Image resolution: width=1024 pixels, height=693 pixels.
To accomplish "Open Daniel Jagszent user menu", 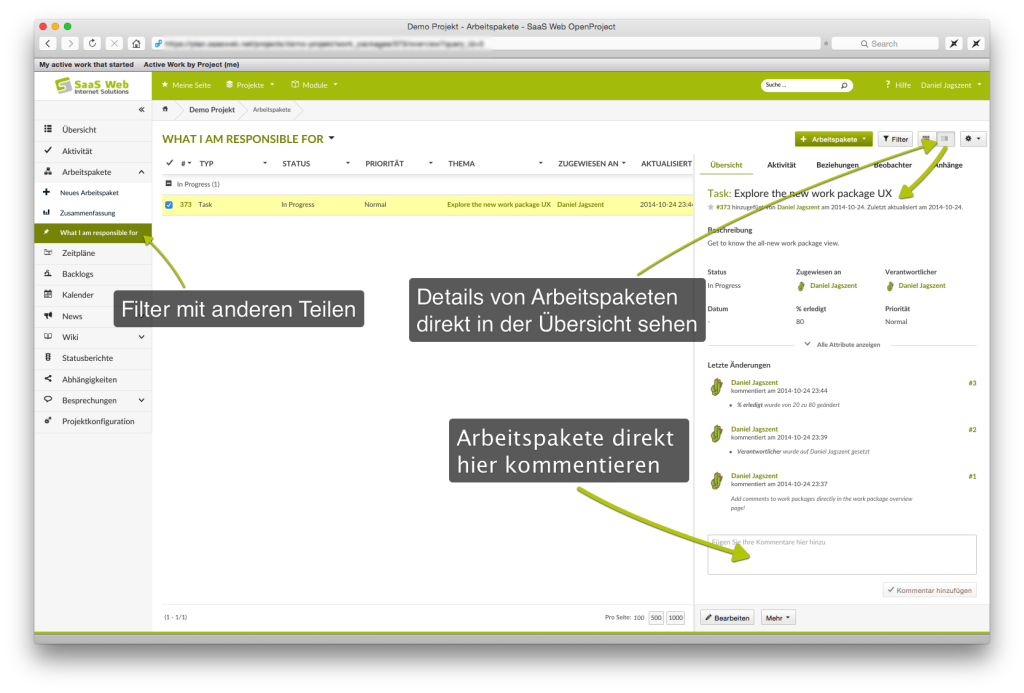I will coord(951,85).
